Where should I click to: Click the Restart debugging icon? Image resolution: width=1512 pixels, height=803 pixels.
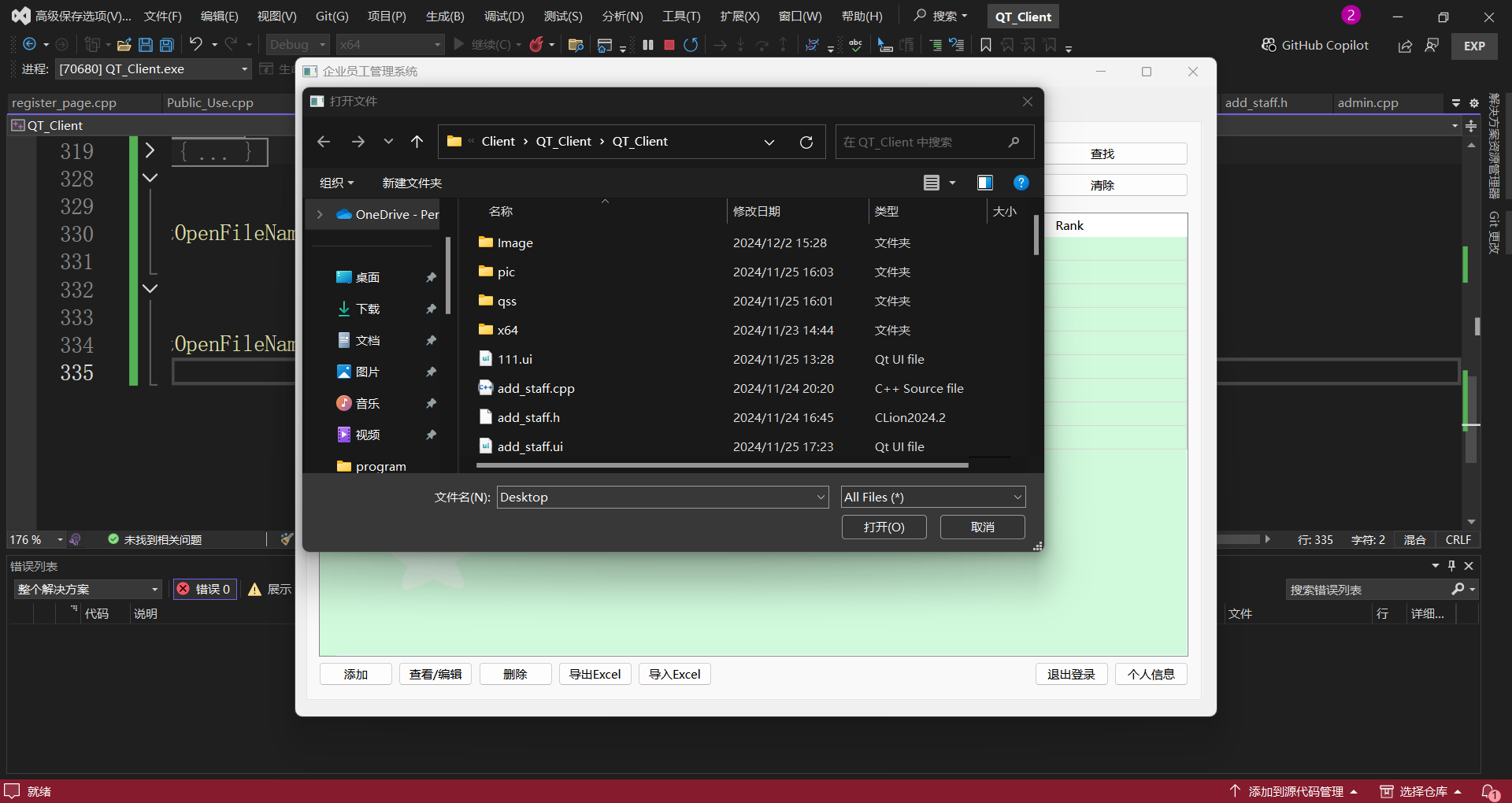pyautogui.click(x=691, y=45)
